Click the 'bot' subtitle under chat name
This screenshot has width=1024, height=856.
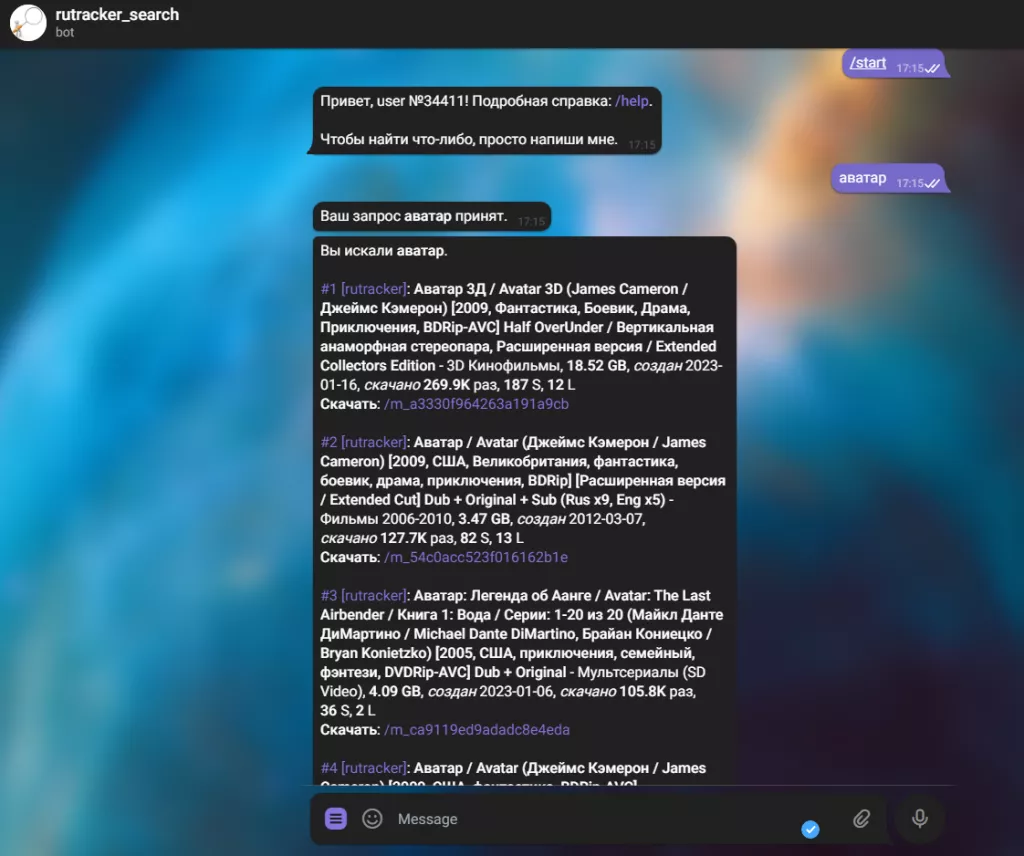65,32
